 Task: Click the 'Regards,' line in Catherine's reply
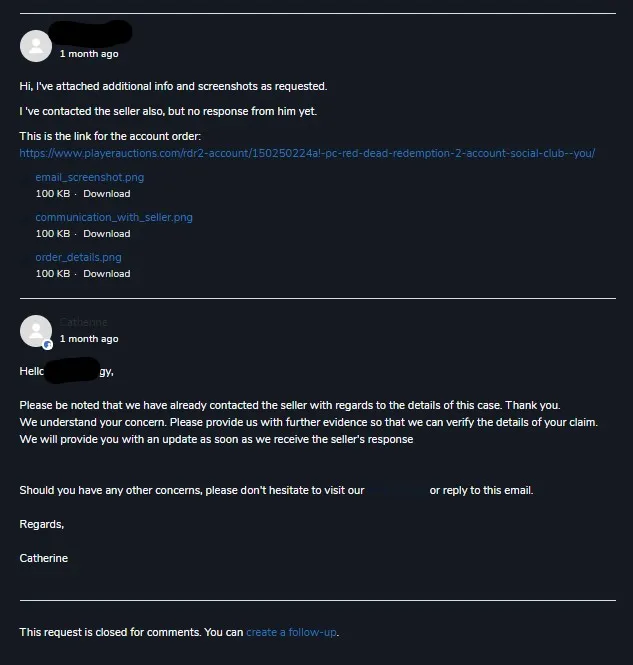[x=42, y=524]
